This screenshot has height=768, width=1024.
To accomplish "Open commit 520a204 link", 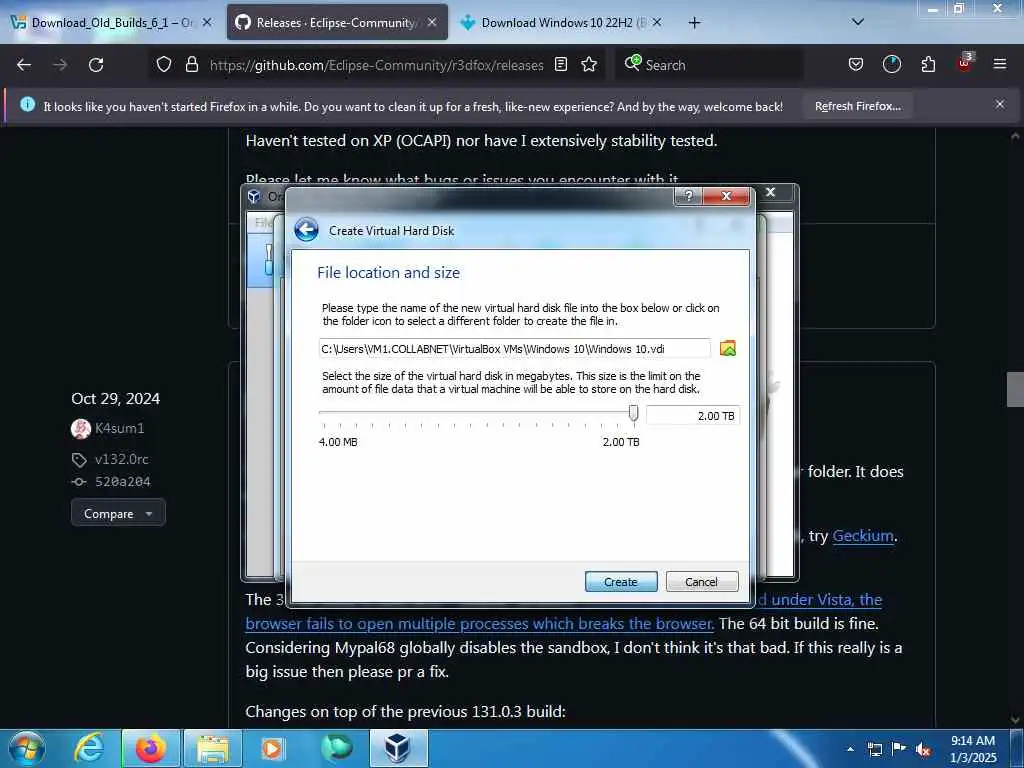I will point(123,482).
